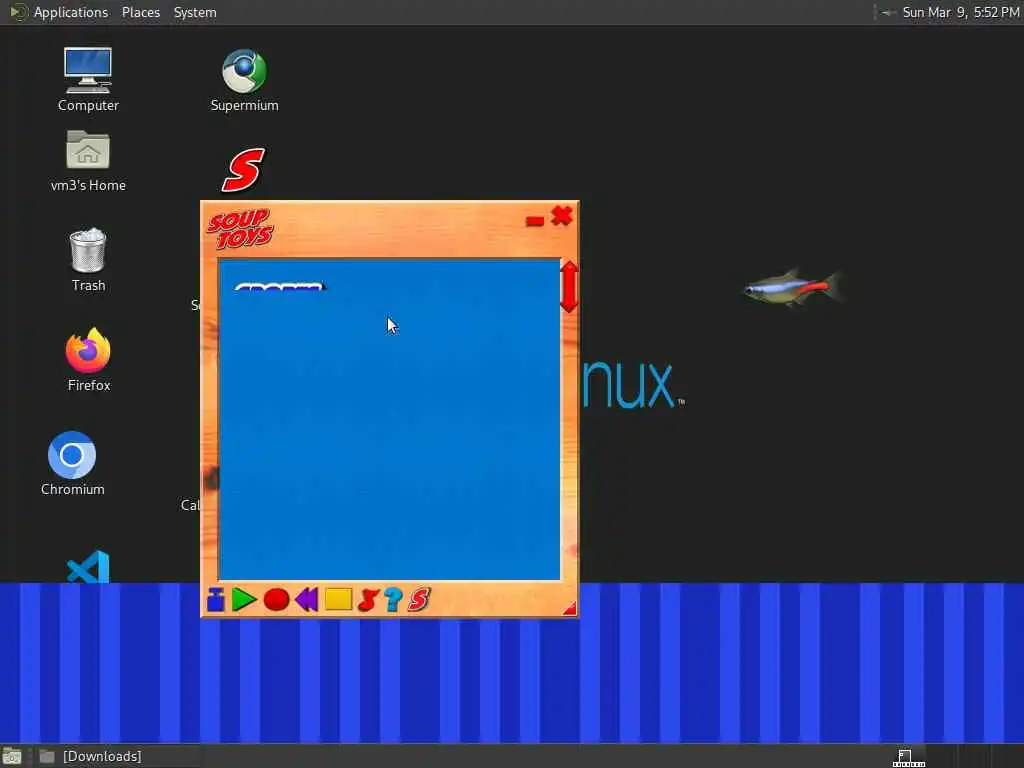Click the show desktop icon in bottom panel
The height and width of the screenshot is (768, 1024).
pyautogui.click(x=12, y=756)
